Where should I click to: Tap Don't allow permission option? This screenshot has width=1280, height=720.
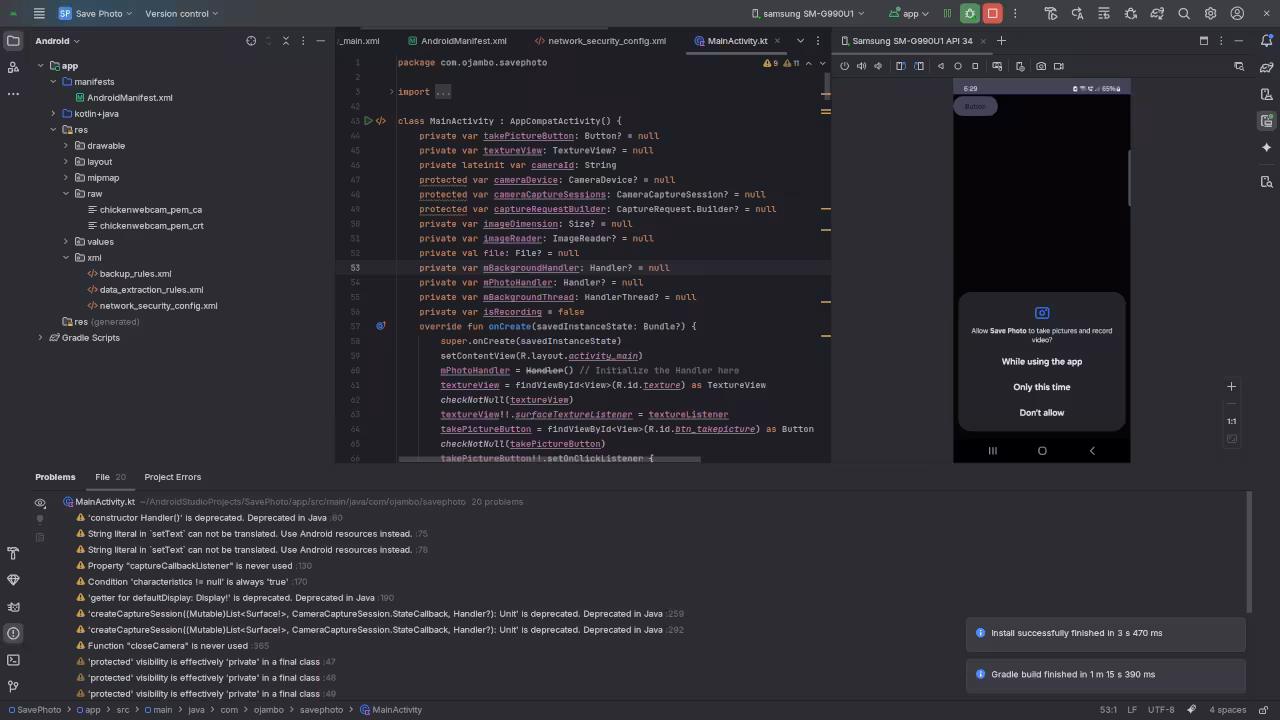point(1042,412)
